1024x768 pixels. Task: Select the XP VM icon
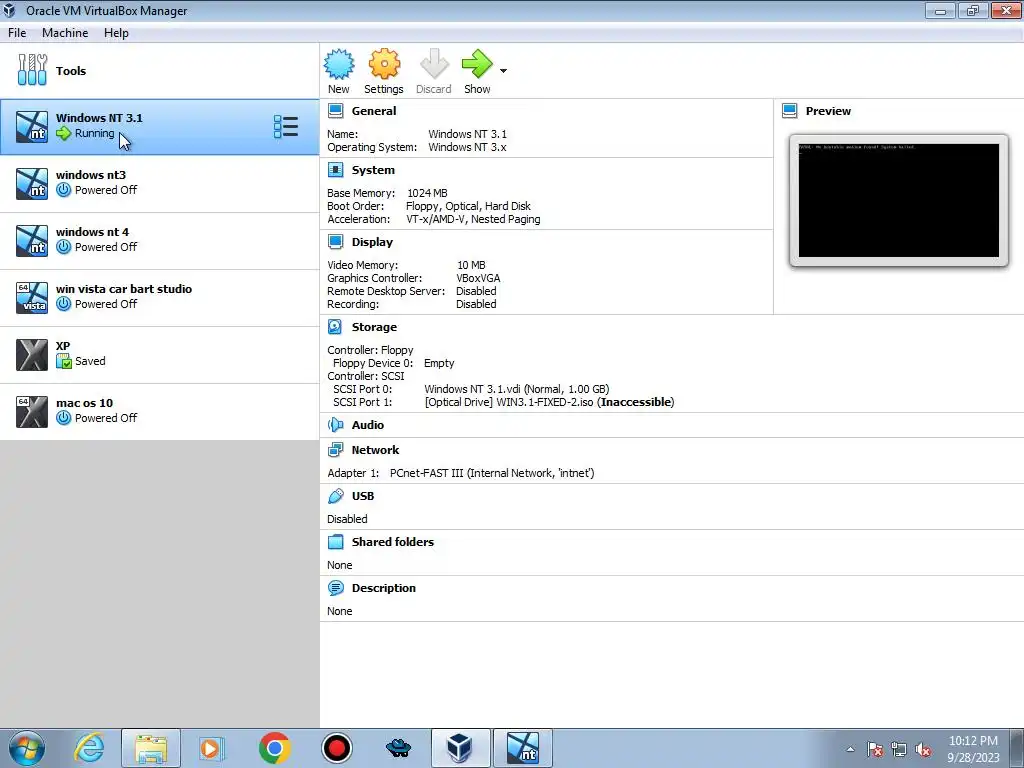point(32,355)
